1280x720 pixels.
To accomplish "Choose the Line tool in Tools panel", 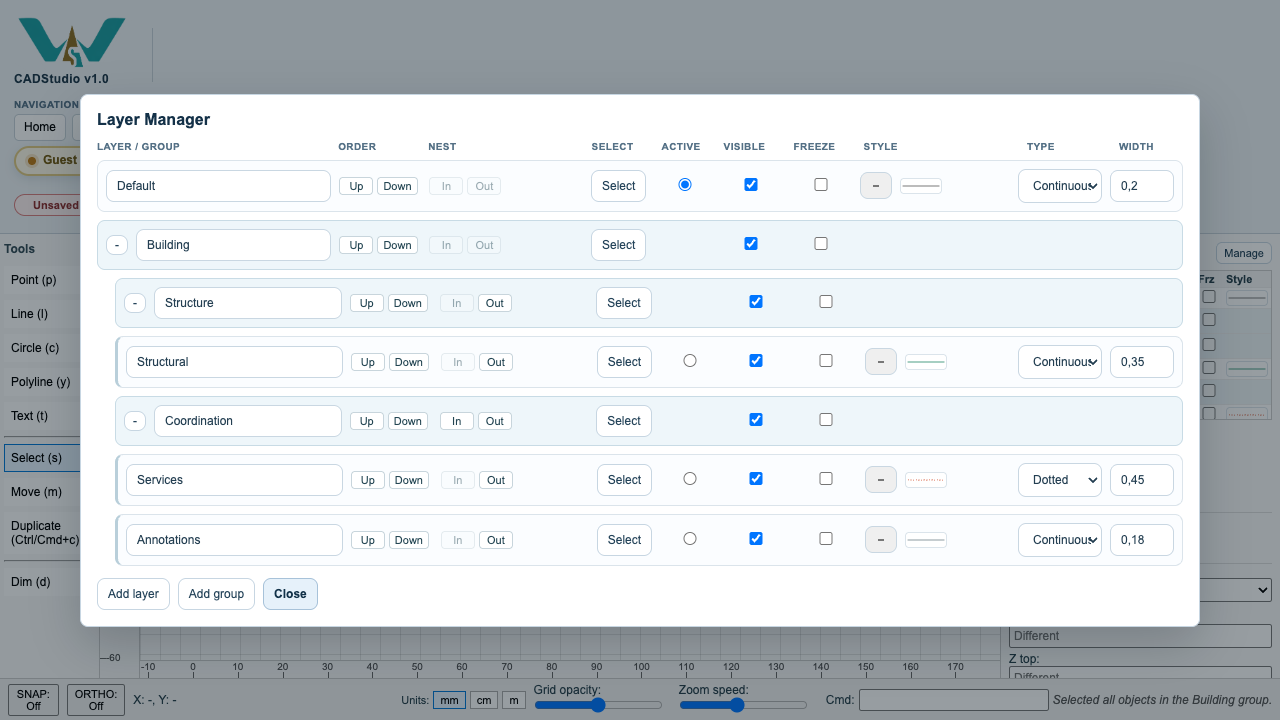I will point(42,314).
